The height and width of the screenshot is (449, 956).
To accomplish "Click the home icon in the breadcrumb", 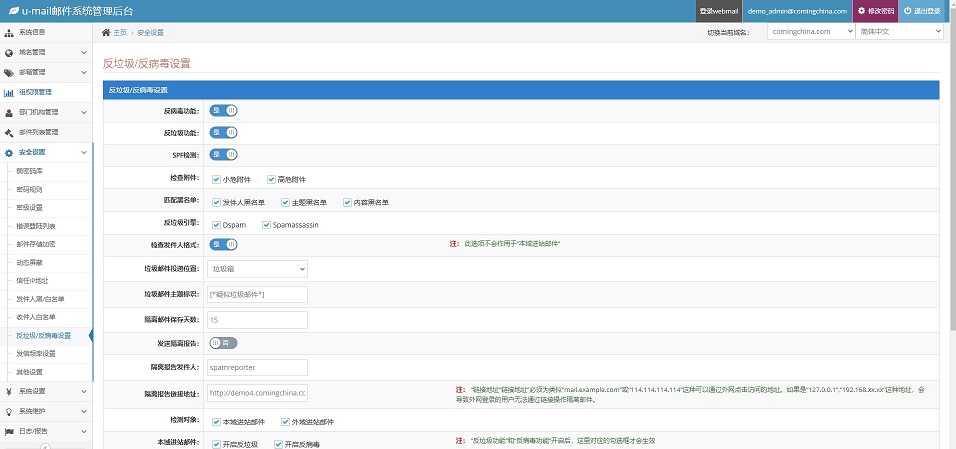I will click(x=106, y=32).
